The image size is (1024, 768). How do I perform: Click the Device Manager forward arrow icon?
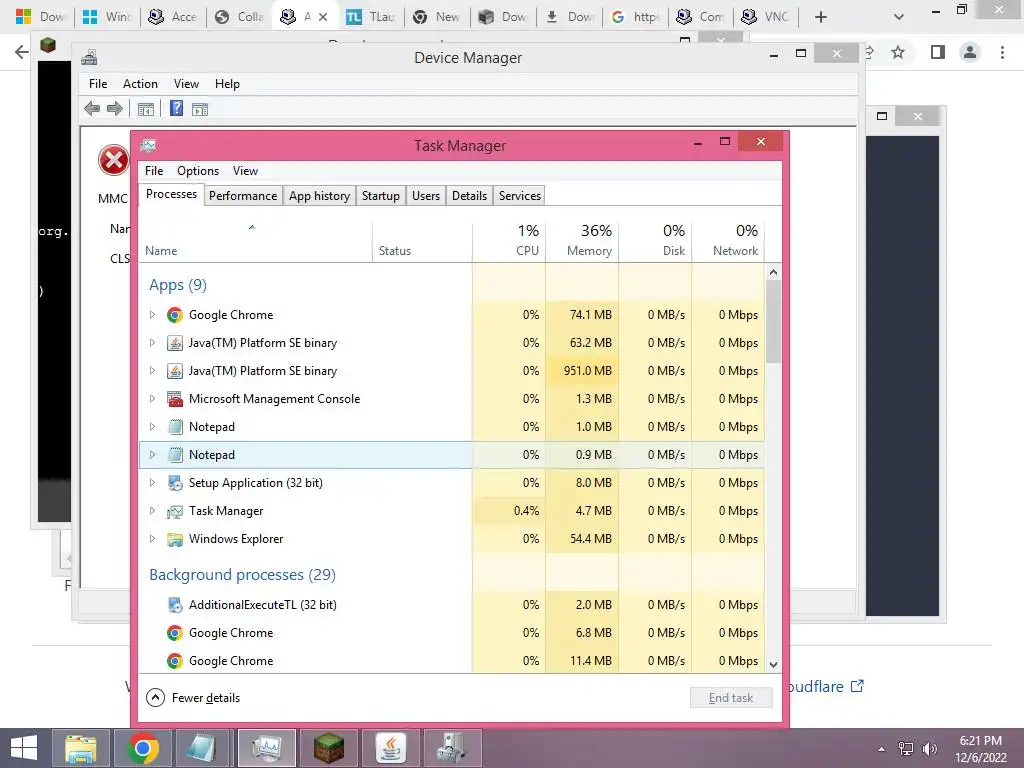pos(115,108)
